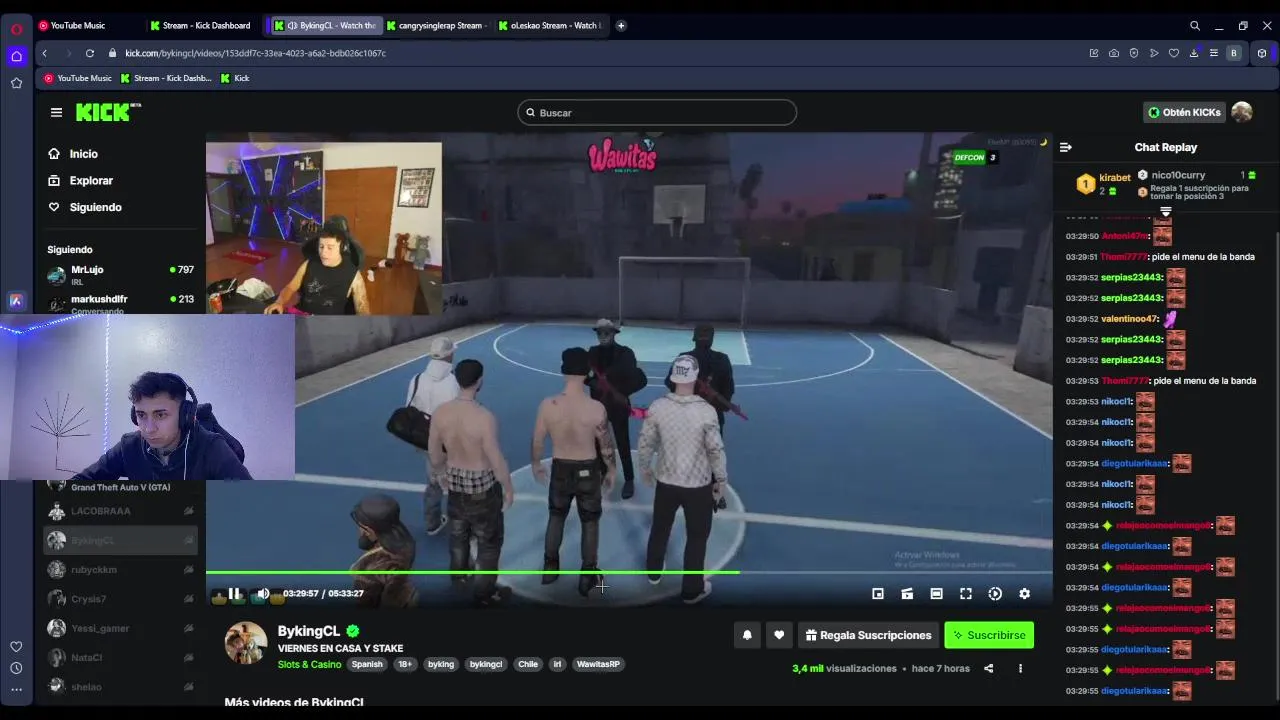Open BykingCL channel avatar

pyautogui.click(x=245, y=643)
